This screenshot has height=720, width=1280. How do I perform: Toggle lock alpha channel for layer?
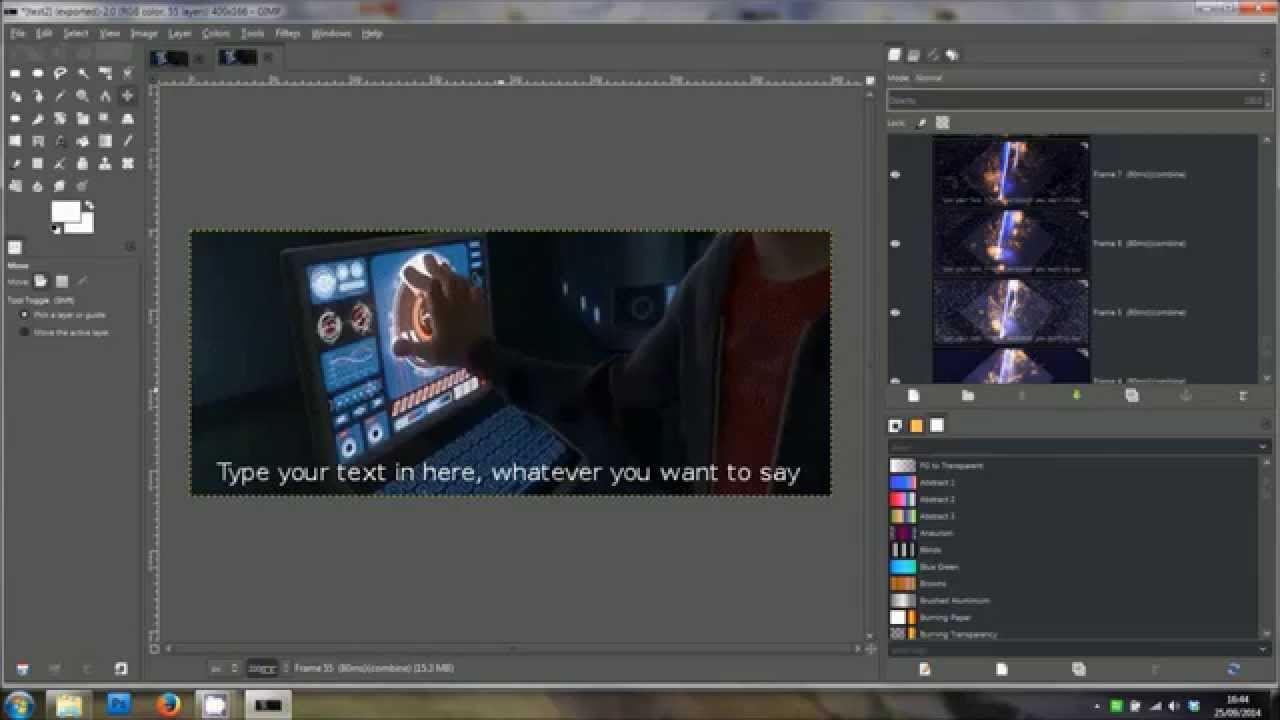coord(942,123)
